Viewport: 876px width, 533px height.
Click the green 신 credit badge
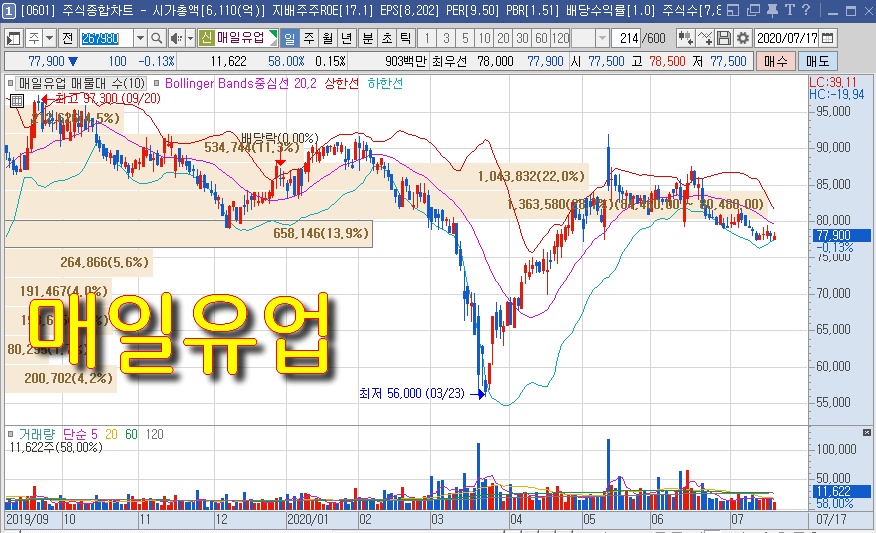click(206, 38)
